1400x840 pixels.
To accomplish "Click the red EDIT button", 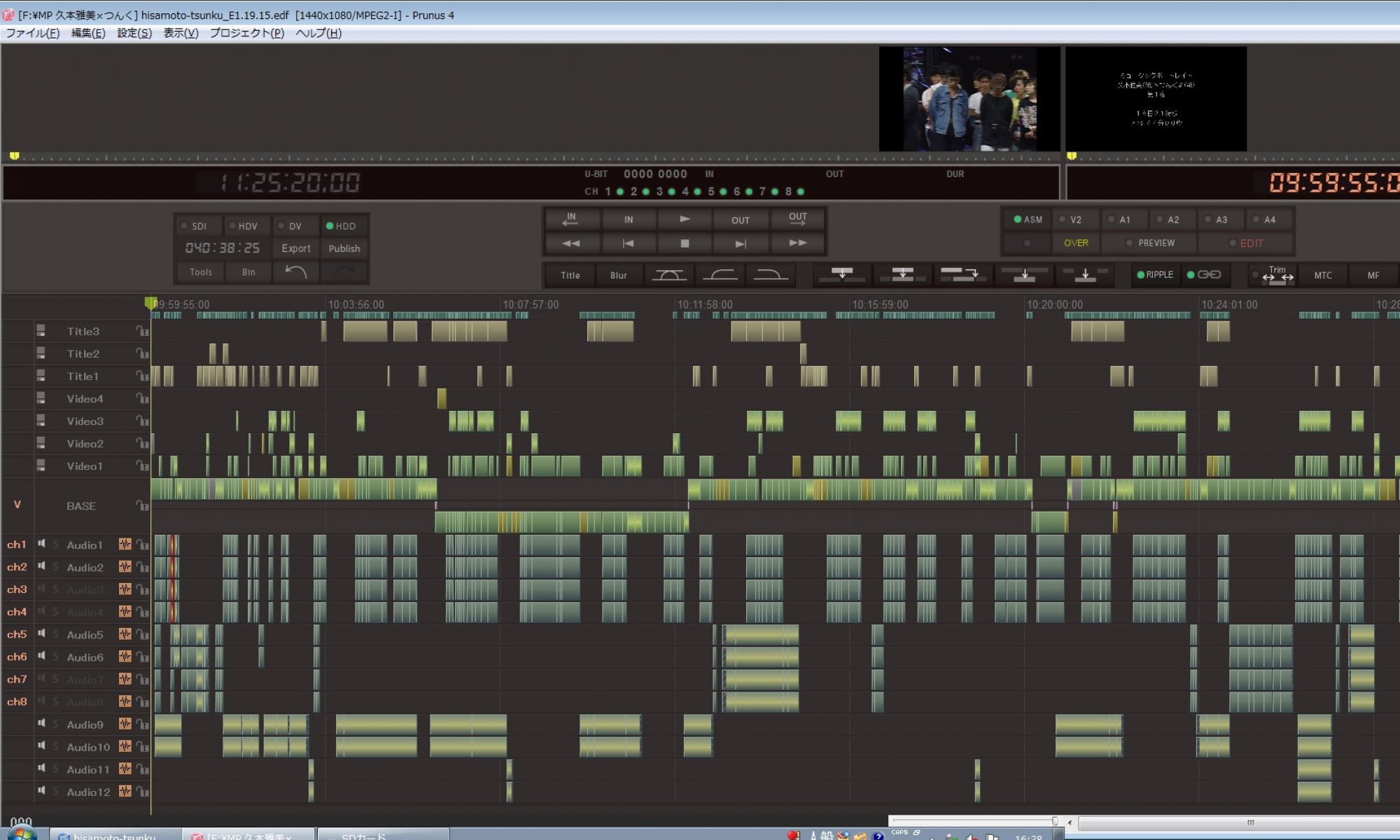I will coord(1245,243).
